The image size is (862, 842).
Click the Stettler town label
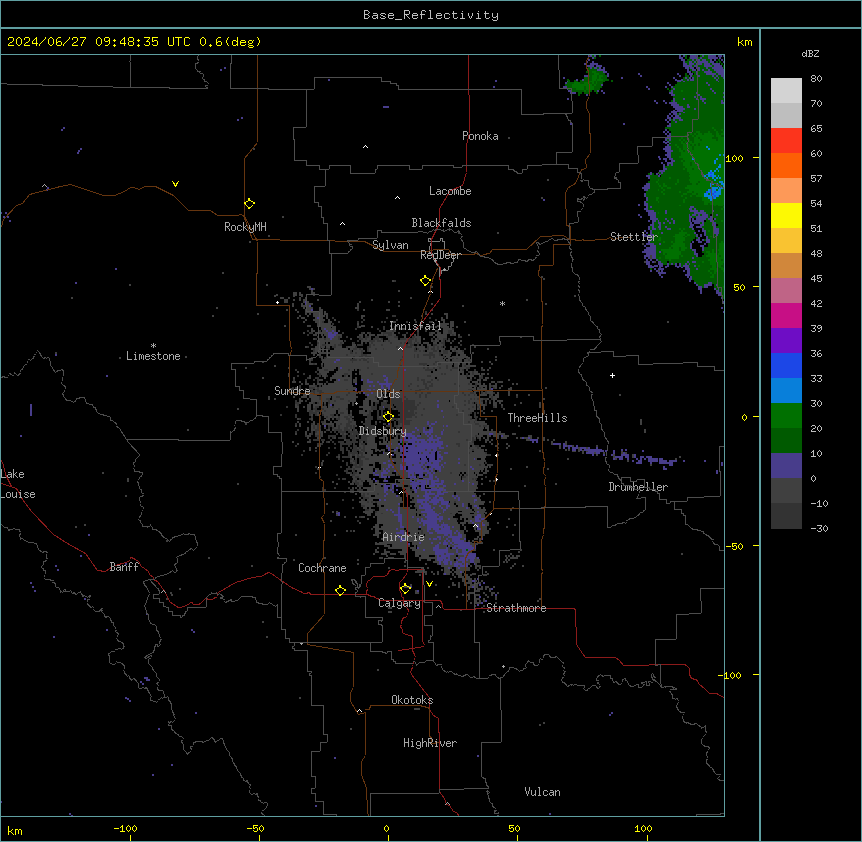(x=633, y=237)
